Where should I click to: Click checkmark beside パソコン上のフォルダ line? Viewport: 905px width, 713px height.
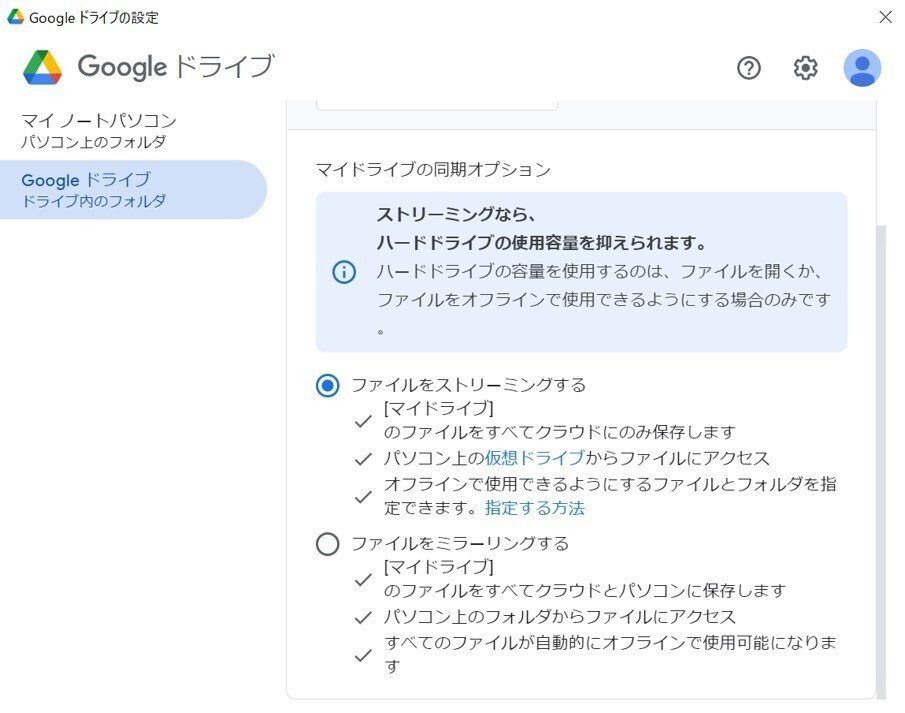click(363, 618)
